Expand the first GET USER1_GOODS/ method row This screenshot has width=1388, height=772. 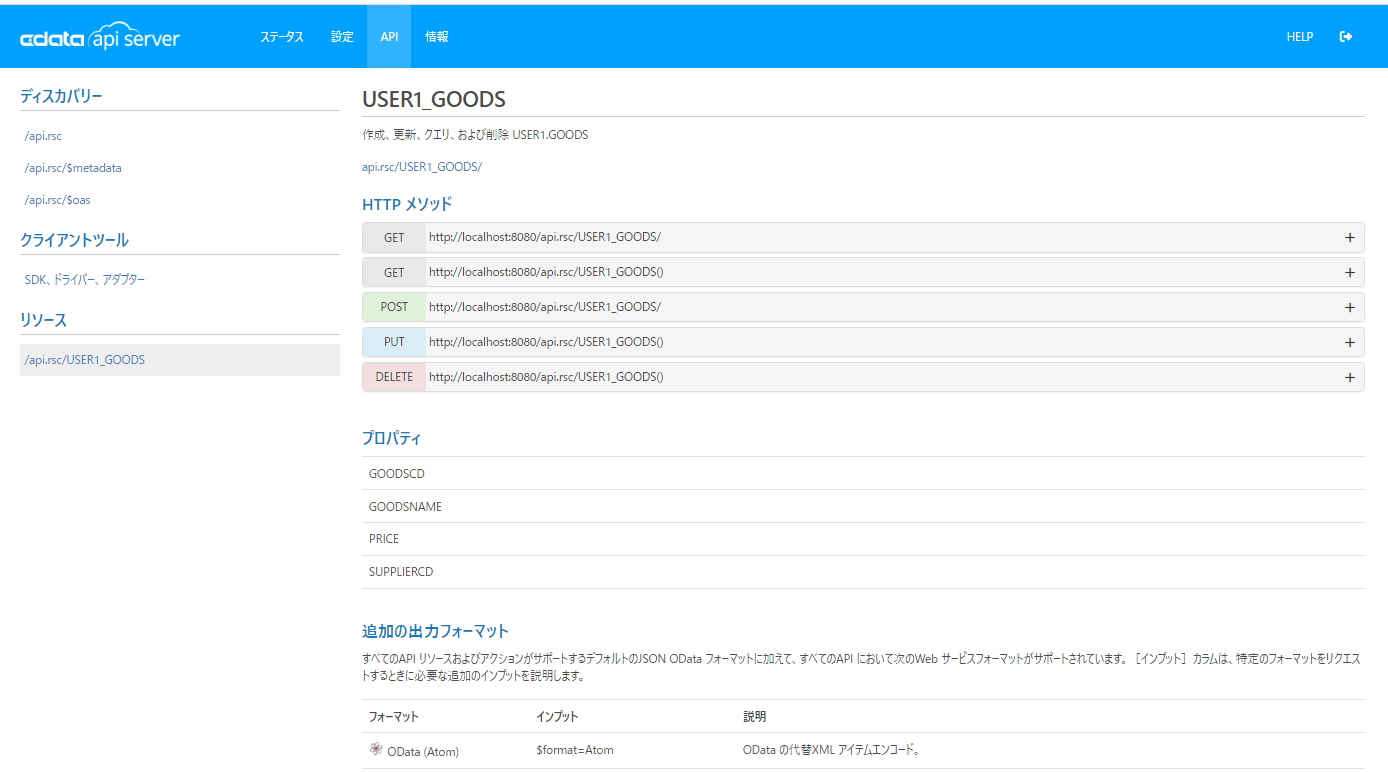(1349, 238)
